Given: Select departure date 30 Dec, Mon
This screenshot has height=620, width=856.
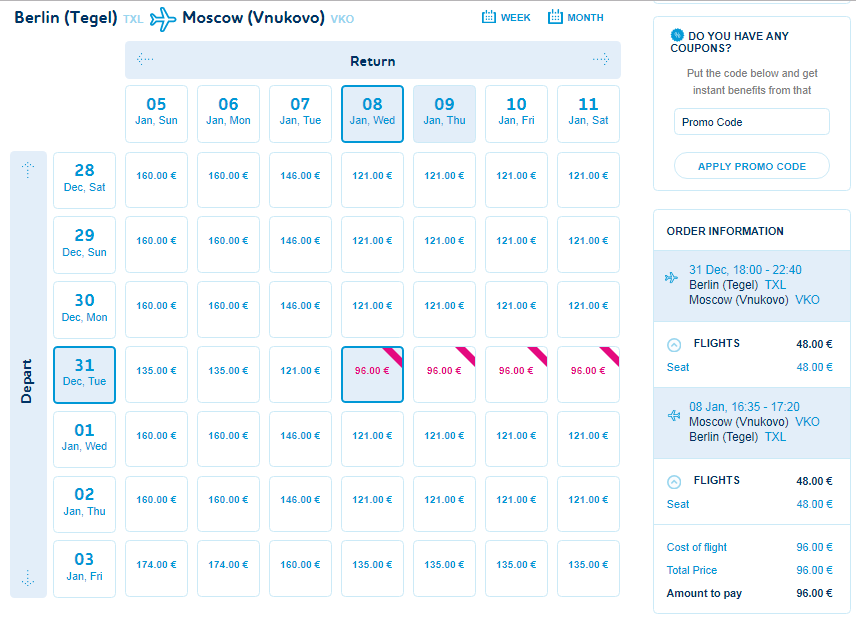Looking at the screenshot, I should [x=85, y=310].
